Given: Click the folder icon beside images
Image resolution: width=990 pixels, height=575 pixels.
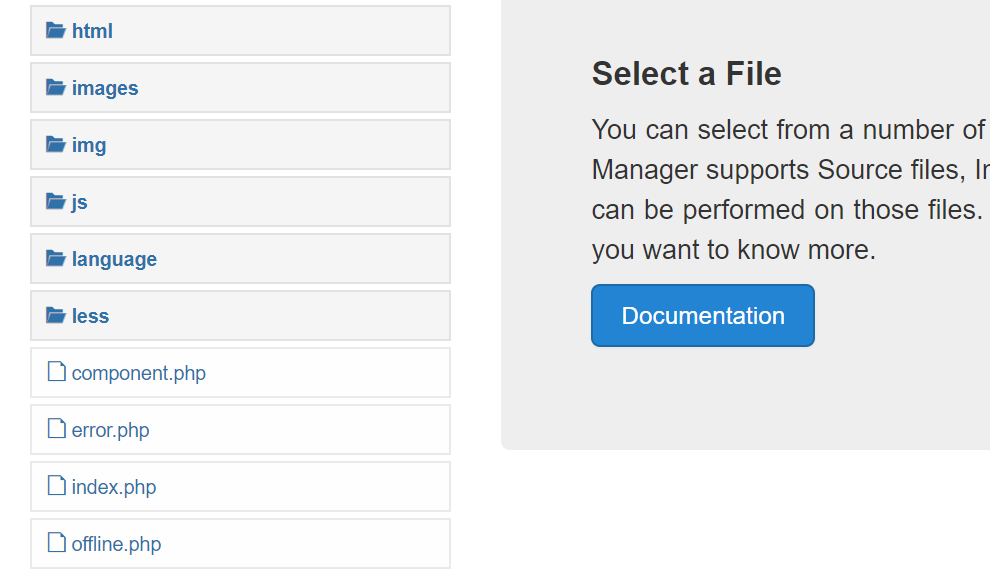Looking at the screenshot, I should (56, 88).
